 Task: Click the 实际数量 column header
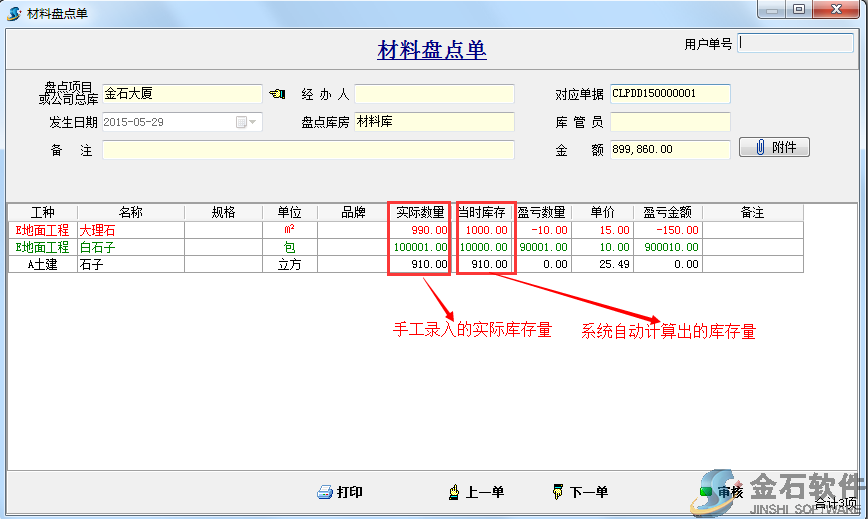[420, 212]
